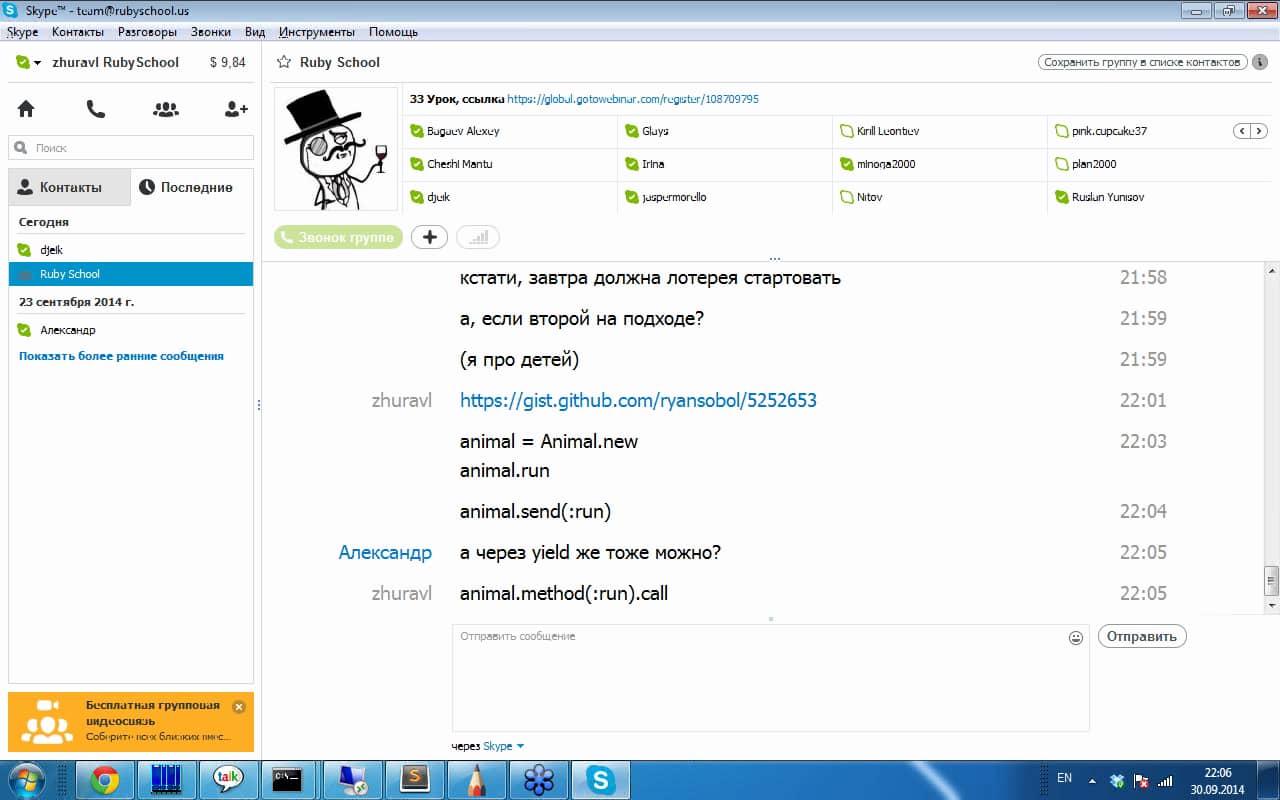Click the EN language indicator
The width and height of the screenshot is (1280, 800).
coord(1064,778)
